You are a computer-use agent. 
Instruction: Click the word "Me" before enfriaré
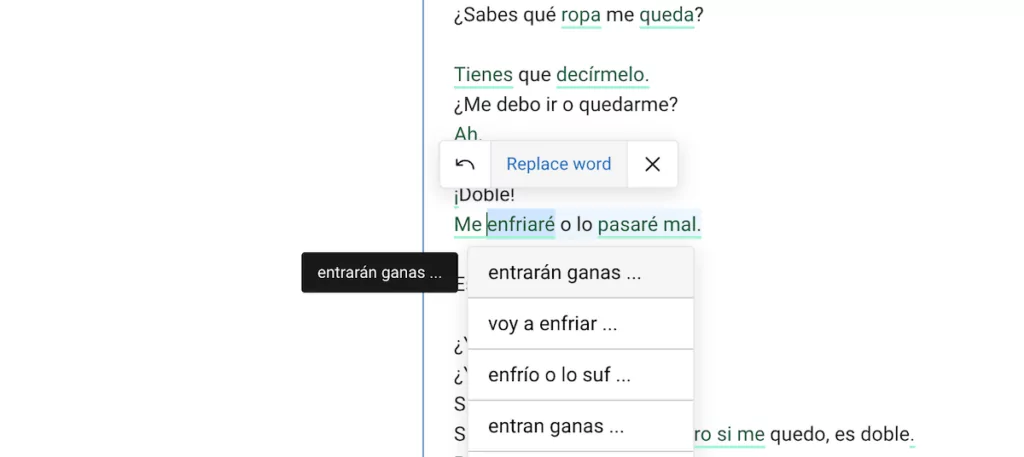tap(468, 225)
